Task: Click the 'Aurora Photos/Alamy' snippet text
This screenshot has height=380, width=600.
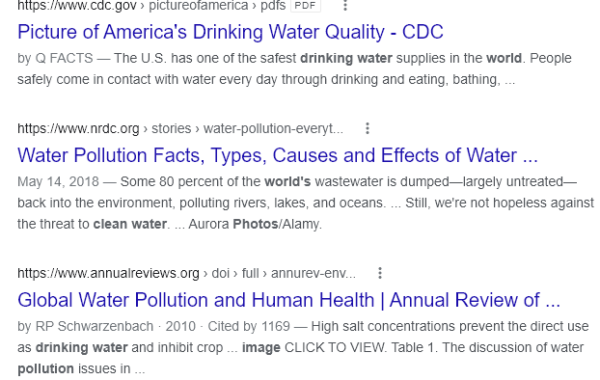Action: 255,224
